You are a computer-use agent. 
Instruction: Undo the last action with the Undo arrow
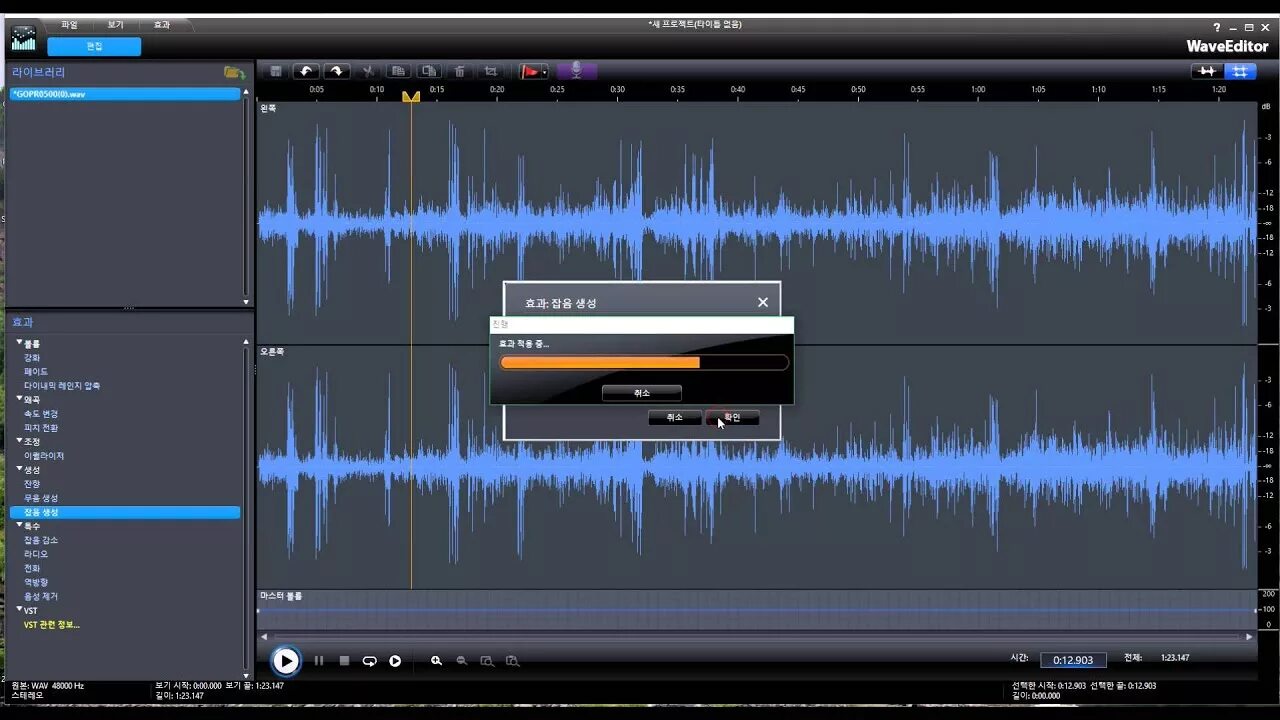tap(306, 71)
